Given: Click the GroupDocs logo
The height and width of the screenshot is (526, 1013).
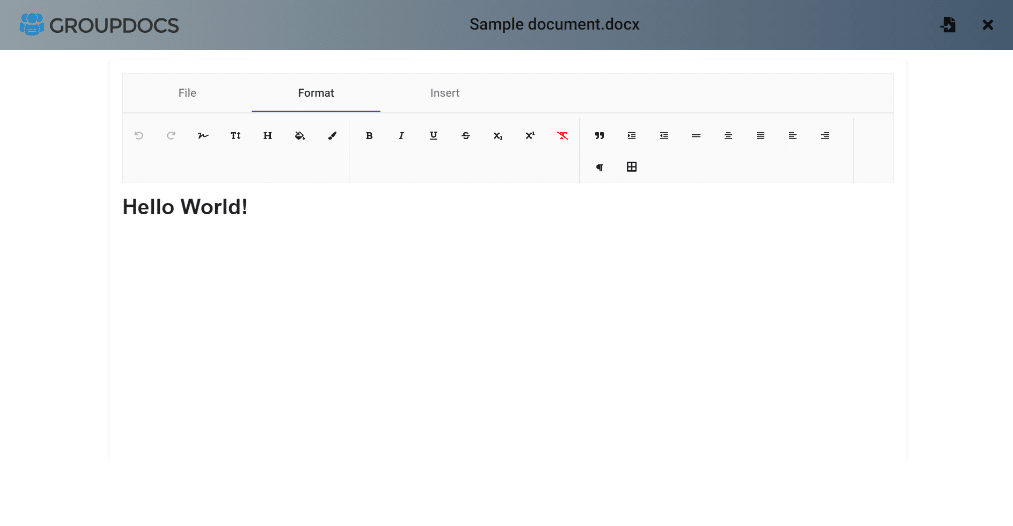Looking at the screenshot, I should coord(99,25).
